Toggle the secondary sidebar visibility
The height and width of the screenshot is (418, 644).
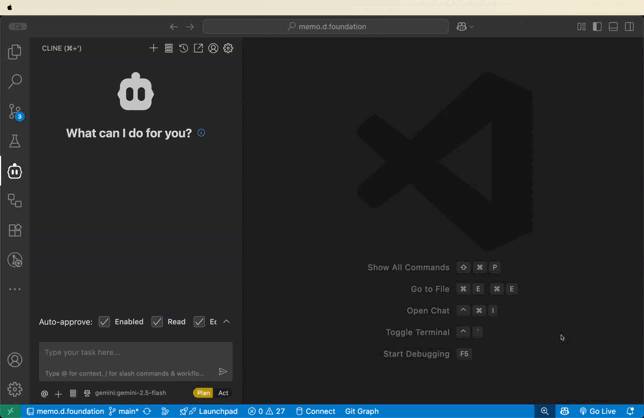pos(629,27)
